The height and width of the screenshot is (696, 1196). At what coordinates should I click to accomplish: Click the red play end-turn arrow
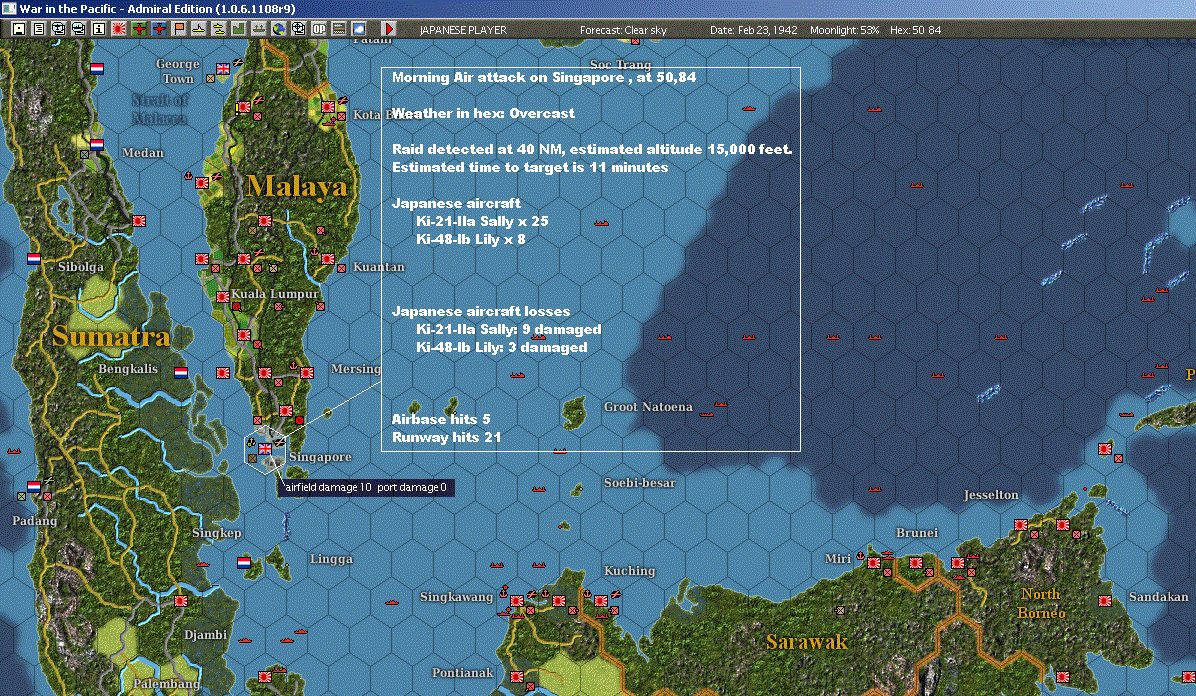[x=388, y=29]
